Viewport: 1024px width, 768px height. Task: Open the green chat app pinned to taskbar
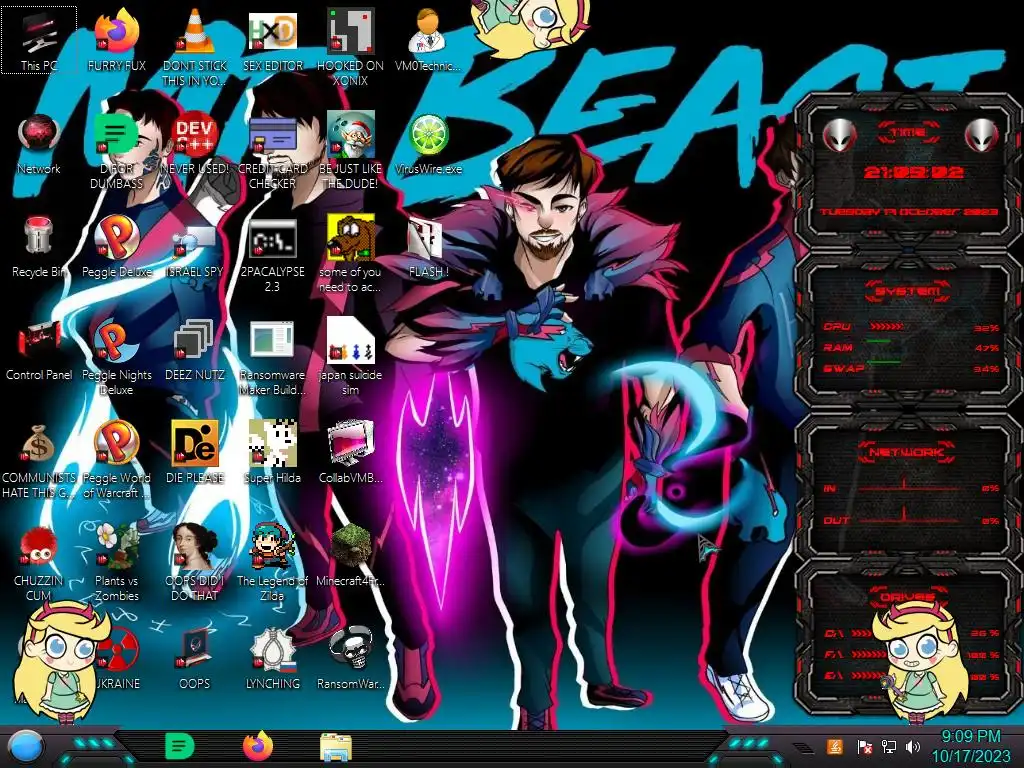click(180, 746)
